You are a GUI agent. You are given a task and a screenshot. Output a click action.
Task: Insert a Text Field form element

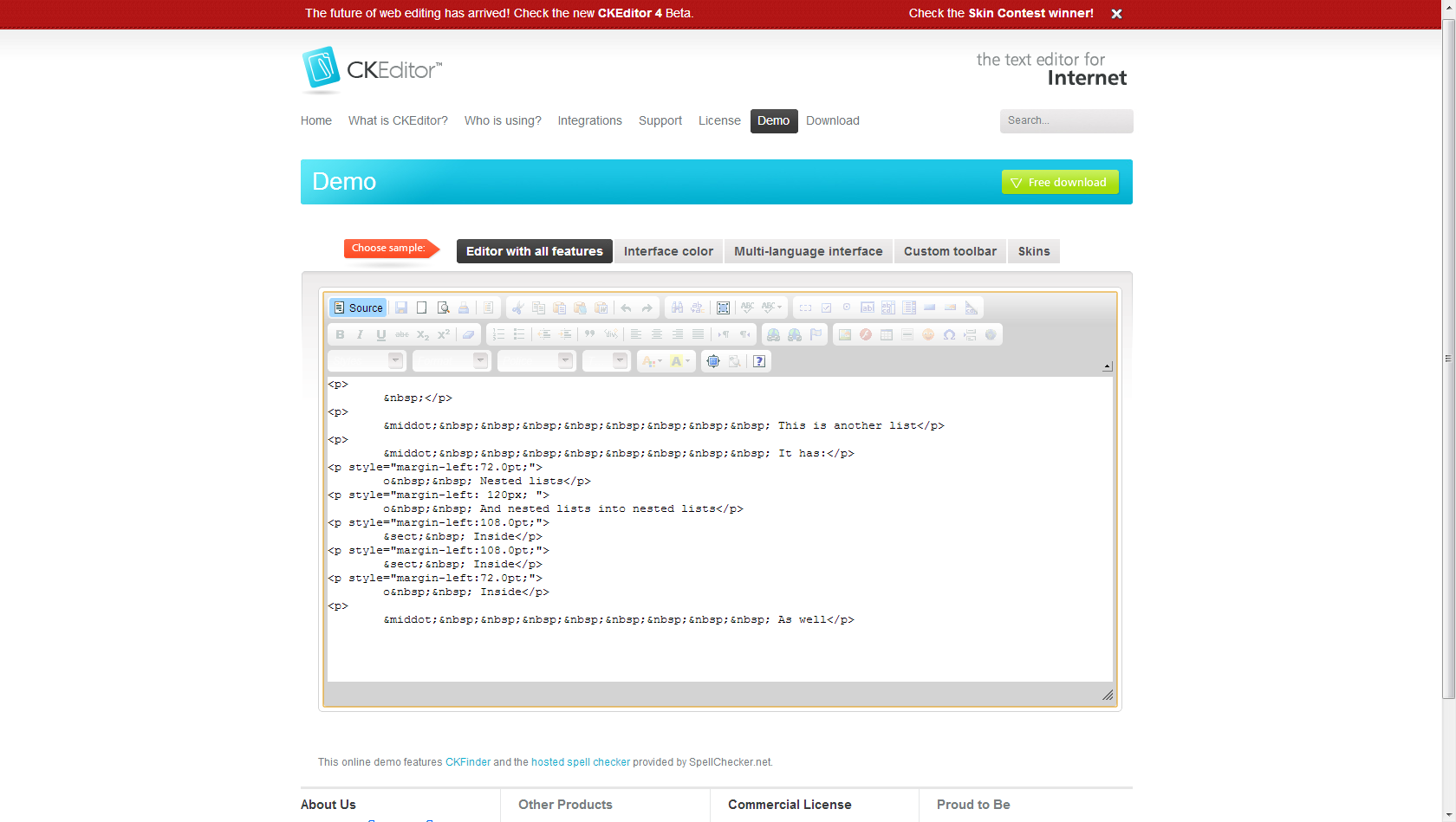pos(868,307)
